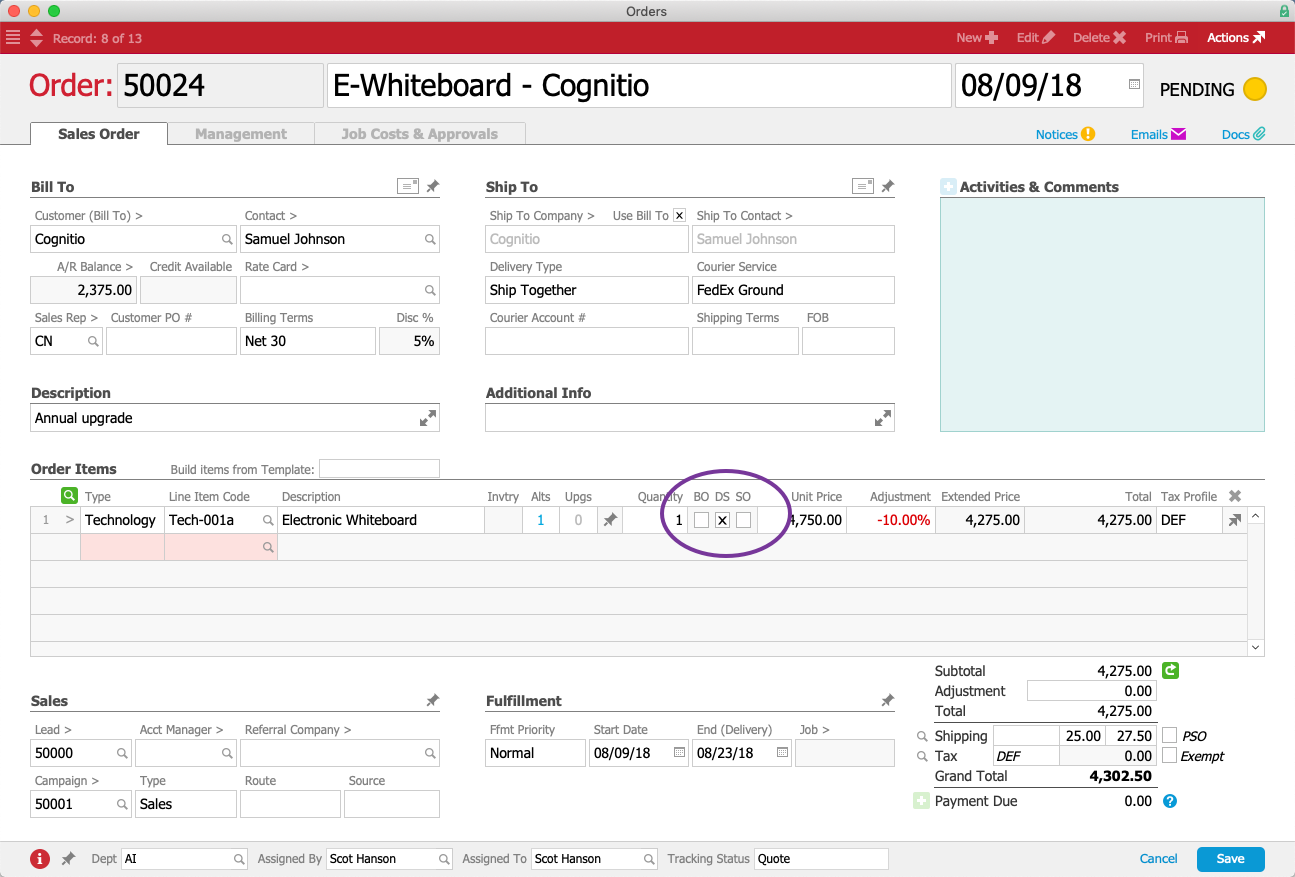Open the Job Costs & Approvals tab

420,134
